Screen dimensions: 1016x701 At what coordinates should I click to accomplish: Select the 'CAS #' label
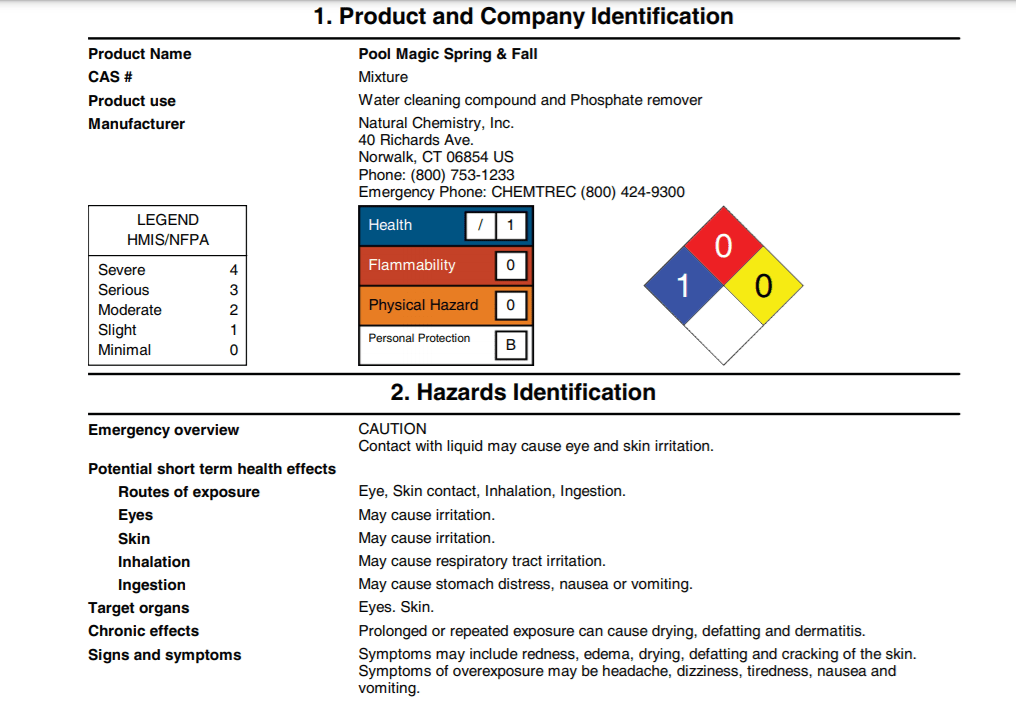(110, 77)
